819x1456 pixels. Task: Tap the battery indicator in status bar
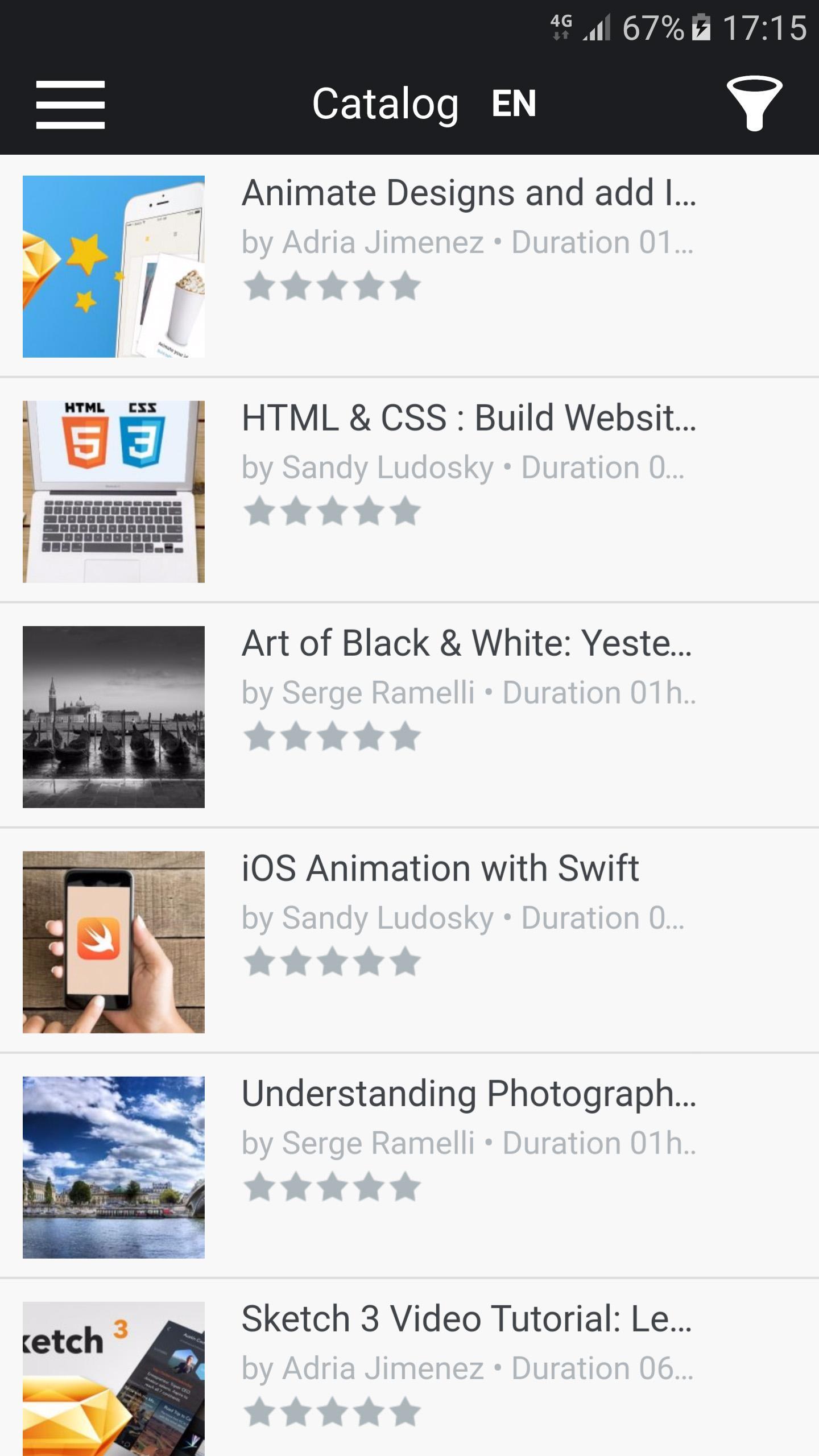[x=701, y=27]
